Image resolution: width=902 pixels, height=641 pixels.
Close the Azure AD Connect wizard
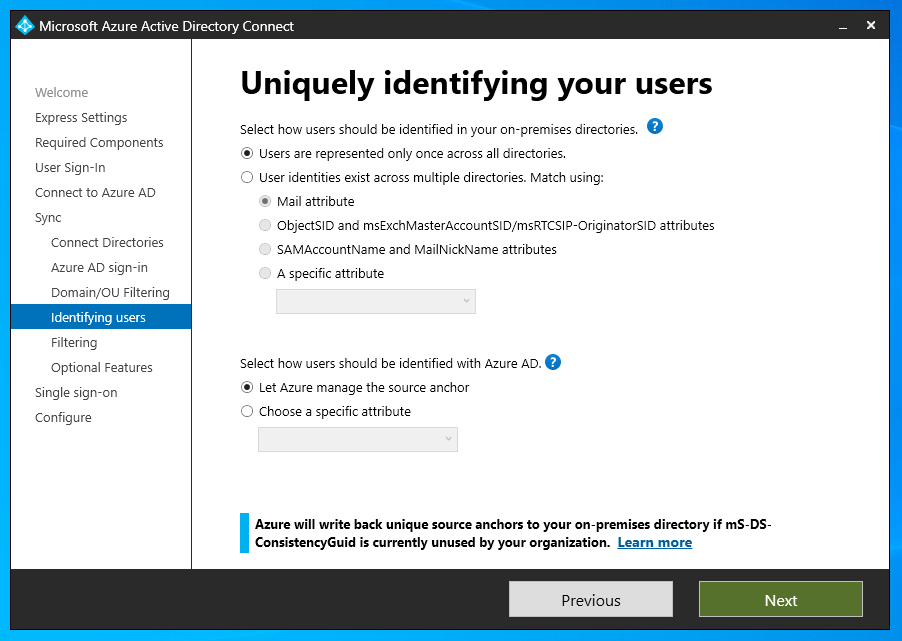tap(871, 25)
